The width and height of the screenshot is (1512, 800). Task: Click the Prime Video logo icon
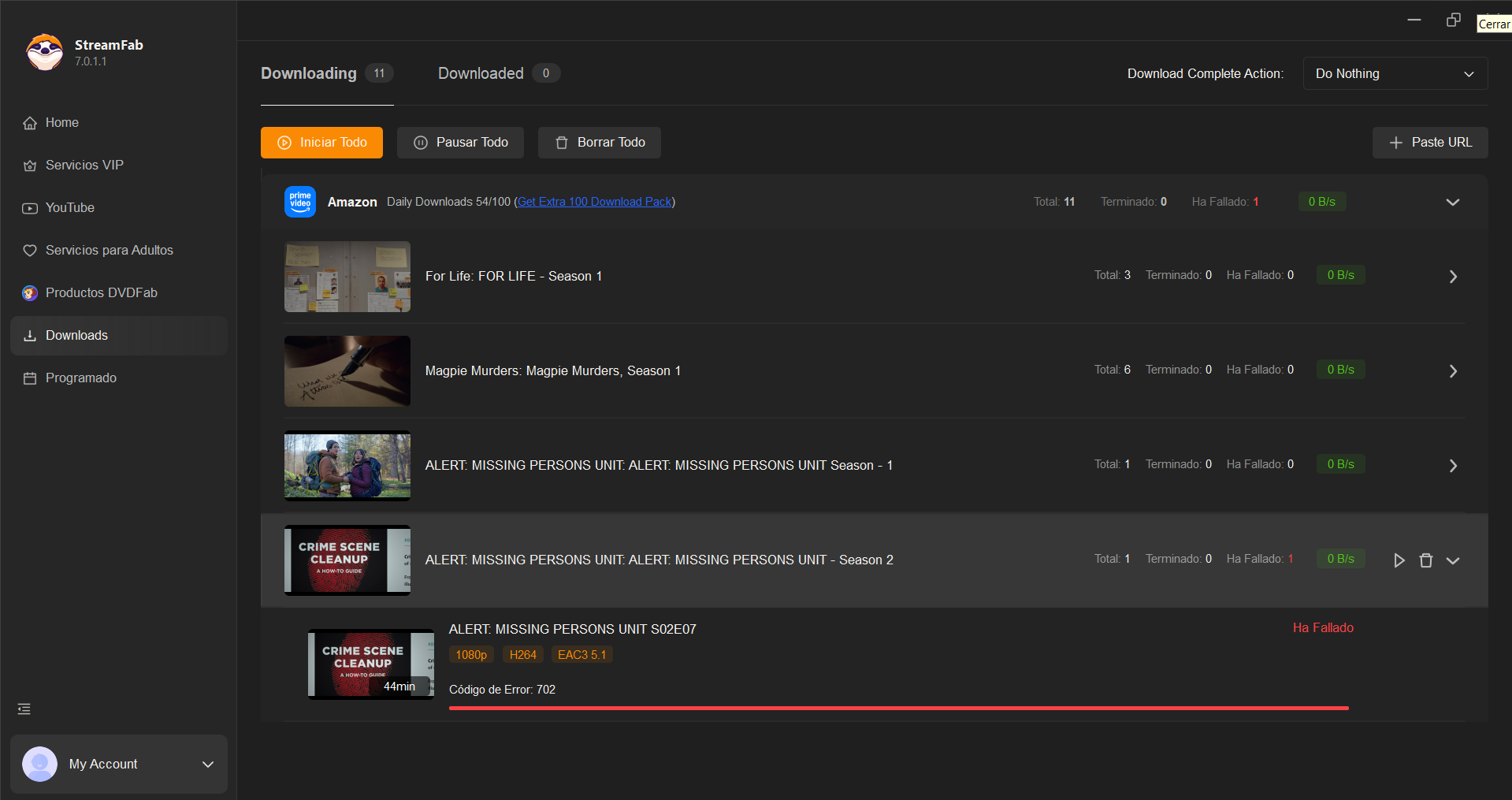tap(299, 202)
